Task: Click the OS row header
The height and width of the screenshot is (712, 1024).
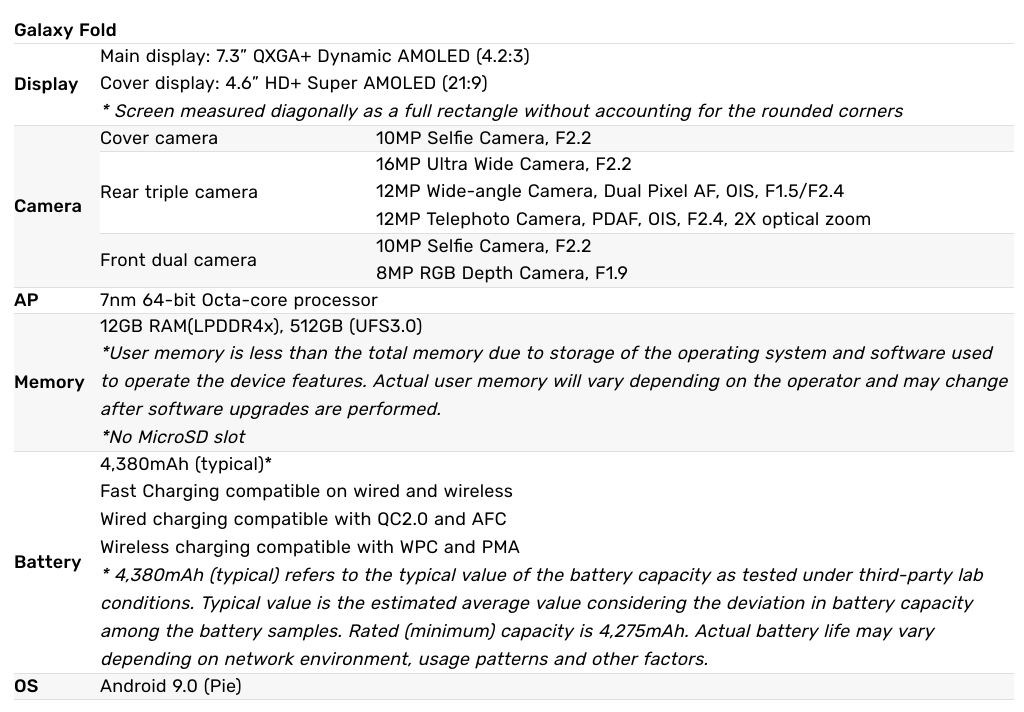Action: (26, 686)
